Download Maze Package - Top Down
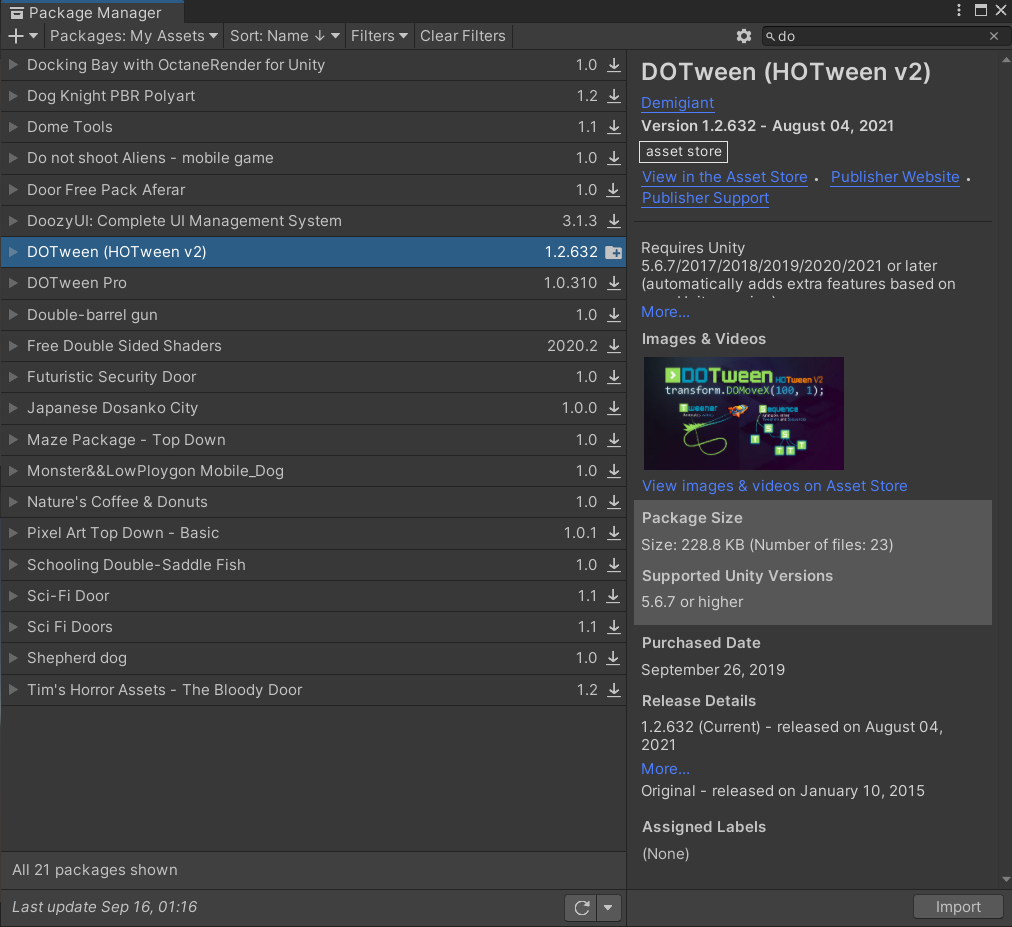The width and height of the screenshot is (1012, 927). (614, 440)
